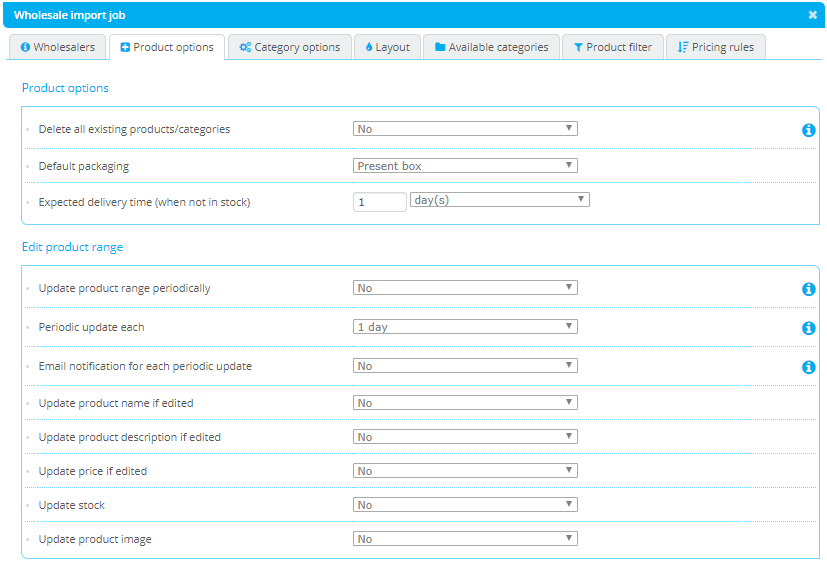Open the Update stock dropdown
Image resolution: width=827 pixels, height=567 pixels.
(465, 505)
